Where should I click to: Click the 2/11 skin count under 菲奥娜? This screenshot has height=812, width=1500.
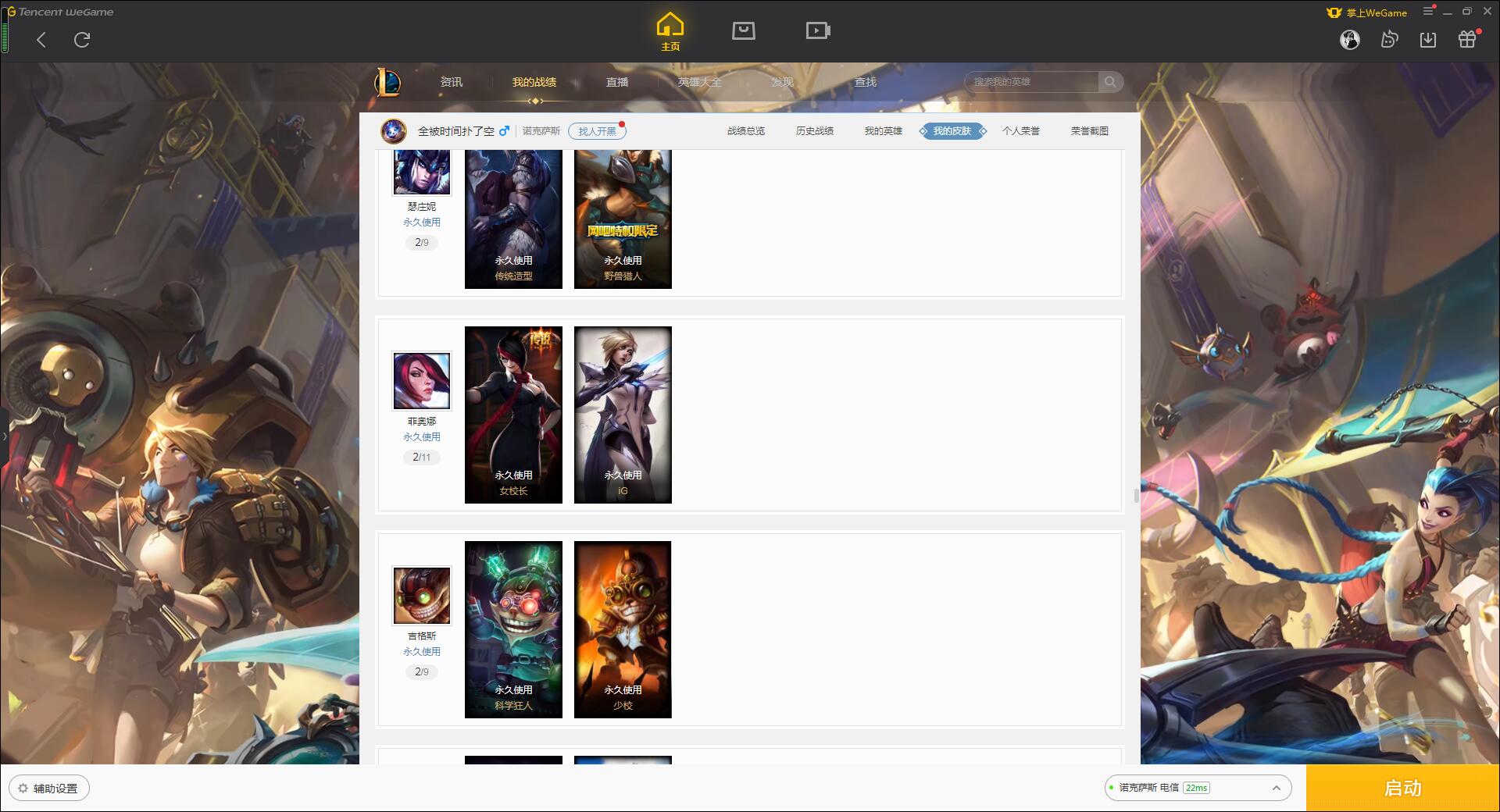coord(422,458)
